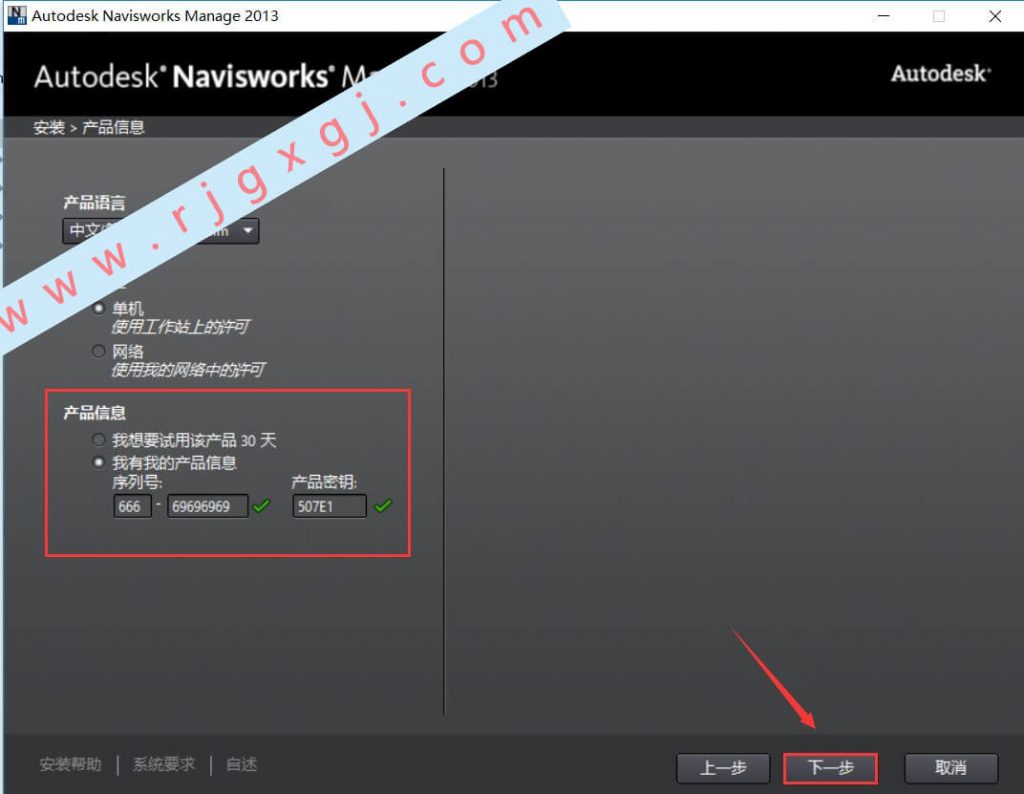Click the Autodesk logo in header
Screen dimensions: 1024x794
click(941, 73)
